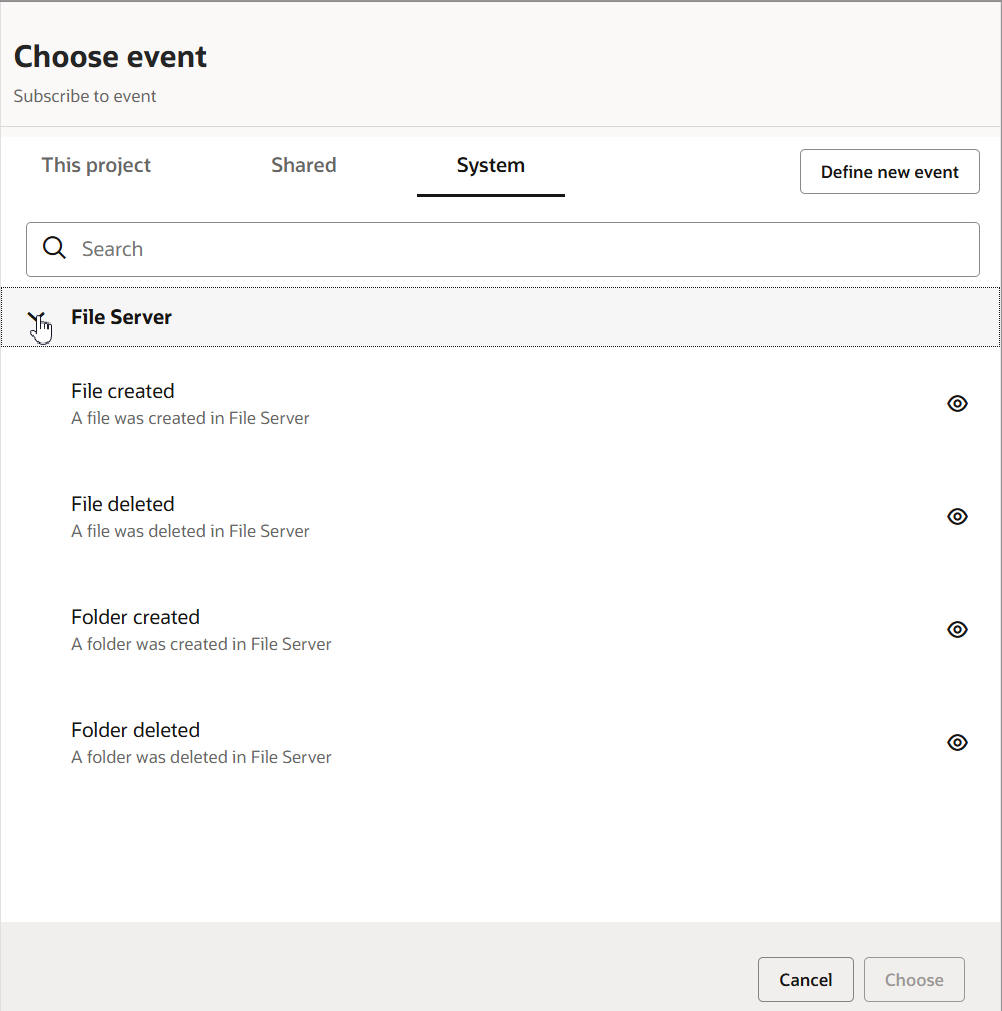The height and width of the screenshot is (1011, 1002).
Task: Click eye icon beside File deleted
Action: click(x=957, y=517)
